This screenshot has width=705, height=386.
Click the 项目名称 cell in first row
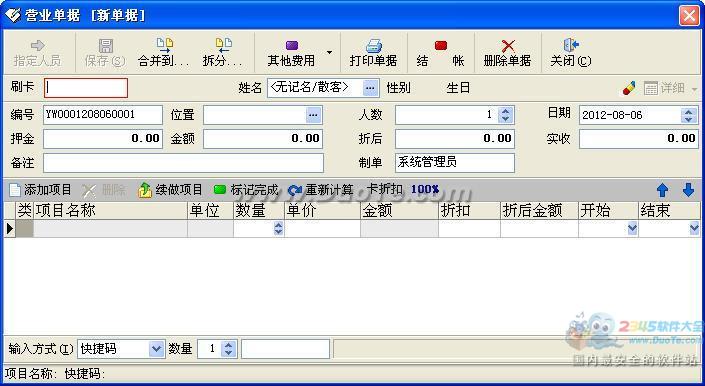point(110,229)
